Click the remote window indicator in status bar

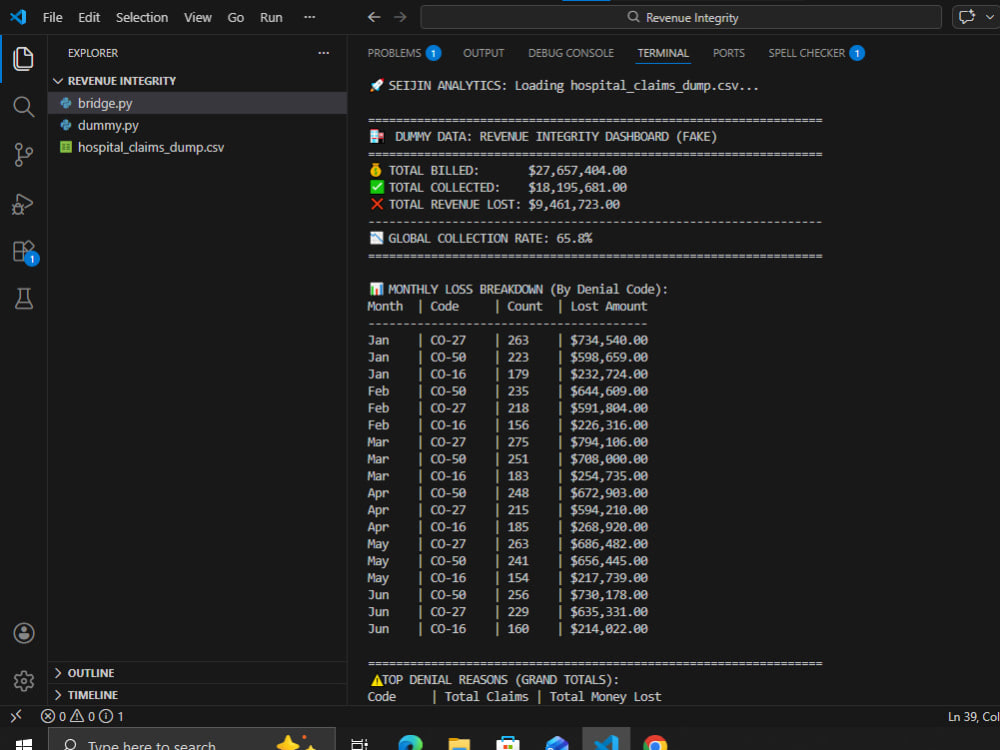[17, 716]
